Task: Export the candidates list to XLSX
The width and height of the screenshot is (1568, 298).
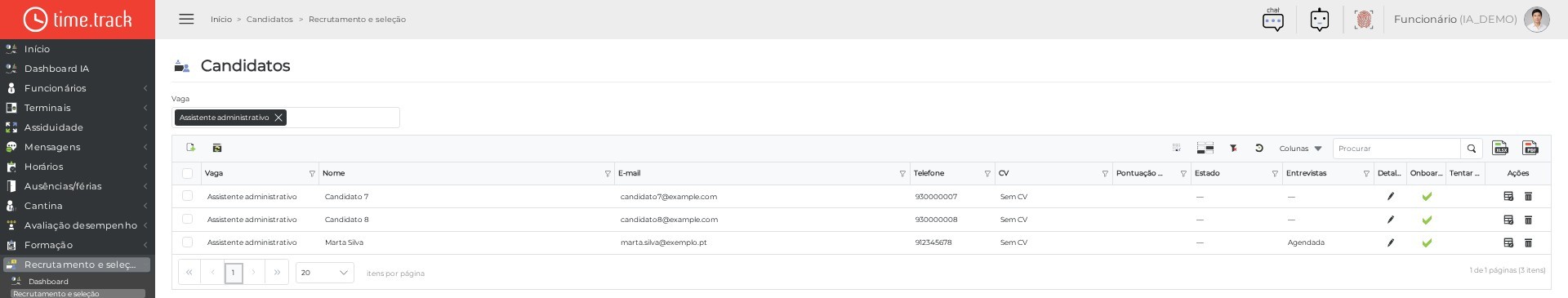Action: 1500,148
